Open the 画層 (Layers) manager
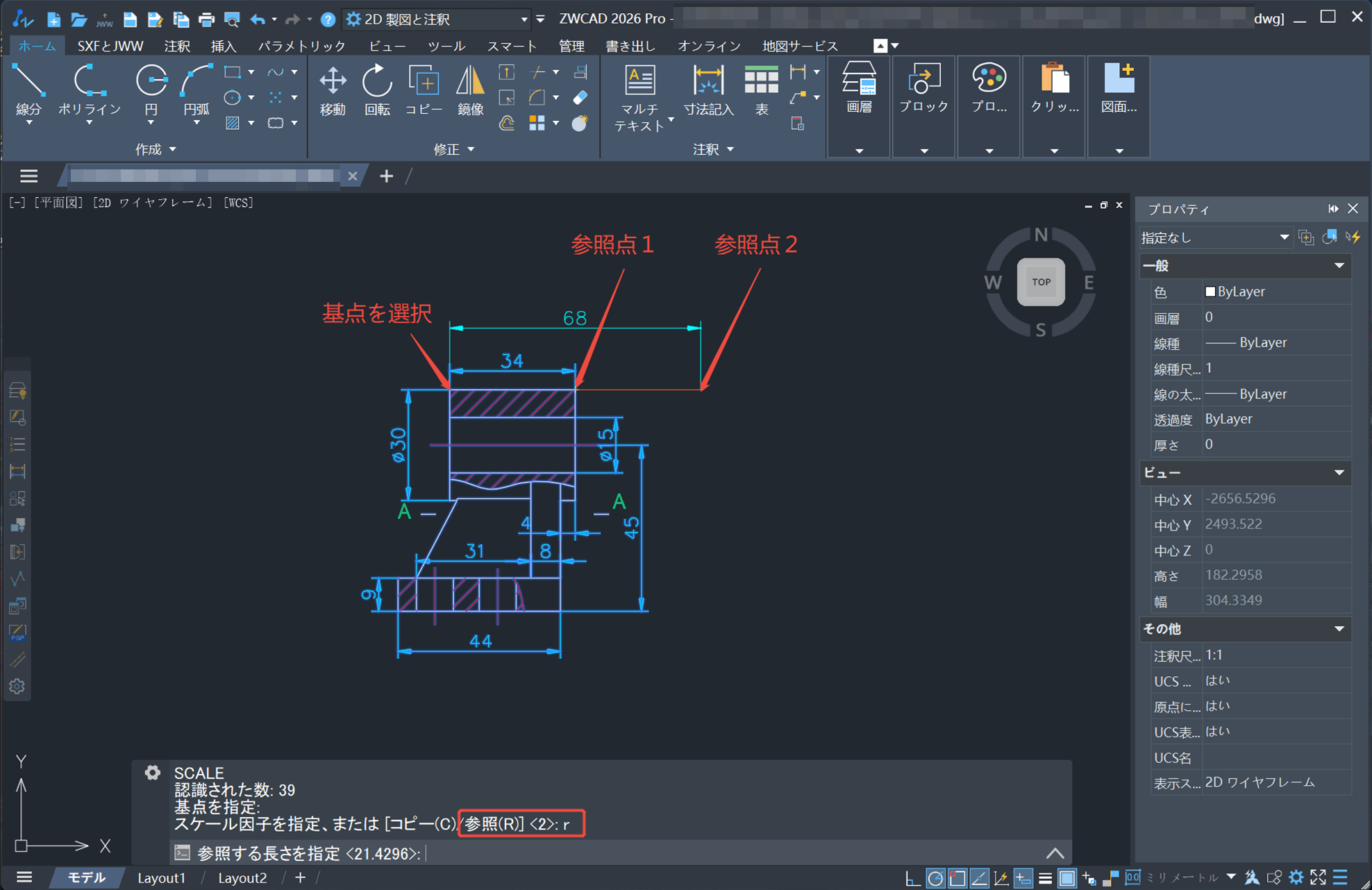Image resolution: width=1372 pixels, height=890 pixels. (x=858, y=87)
